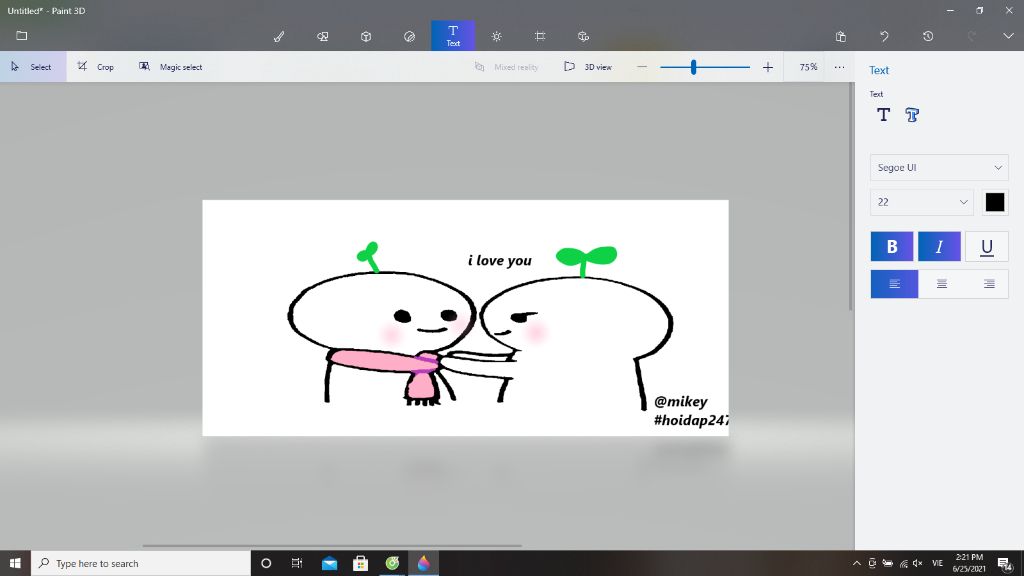Click the Redo arrow

tap(972, 37)
